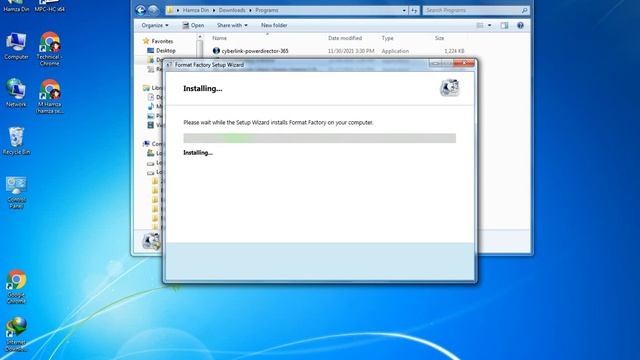Toggle the Explorer preview pane icon
This screenshot has height=360, width=640.
point(504,25)
